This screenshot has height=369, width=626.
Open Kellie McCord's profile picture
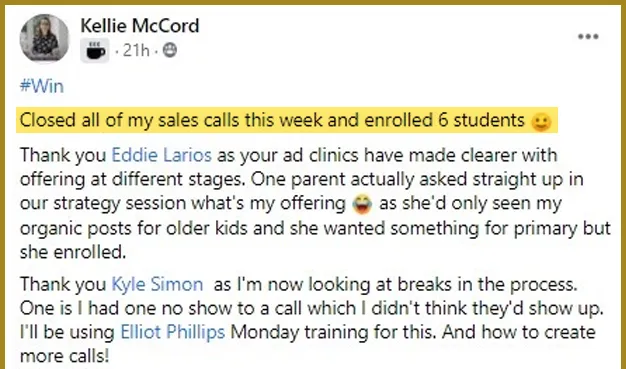tap(44, 39)
